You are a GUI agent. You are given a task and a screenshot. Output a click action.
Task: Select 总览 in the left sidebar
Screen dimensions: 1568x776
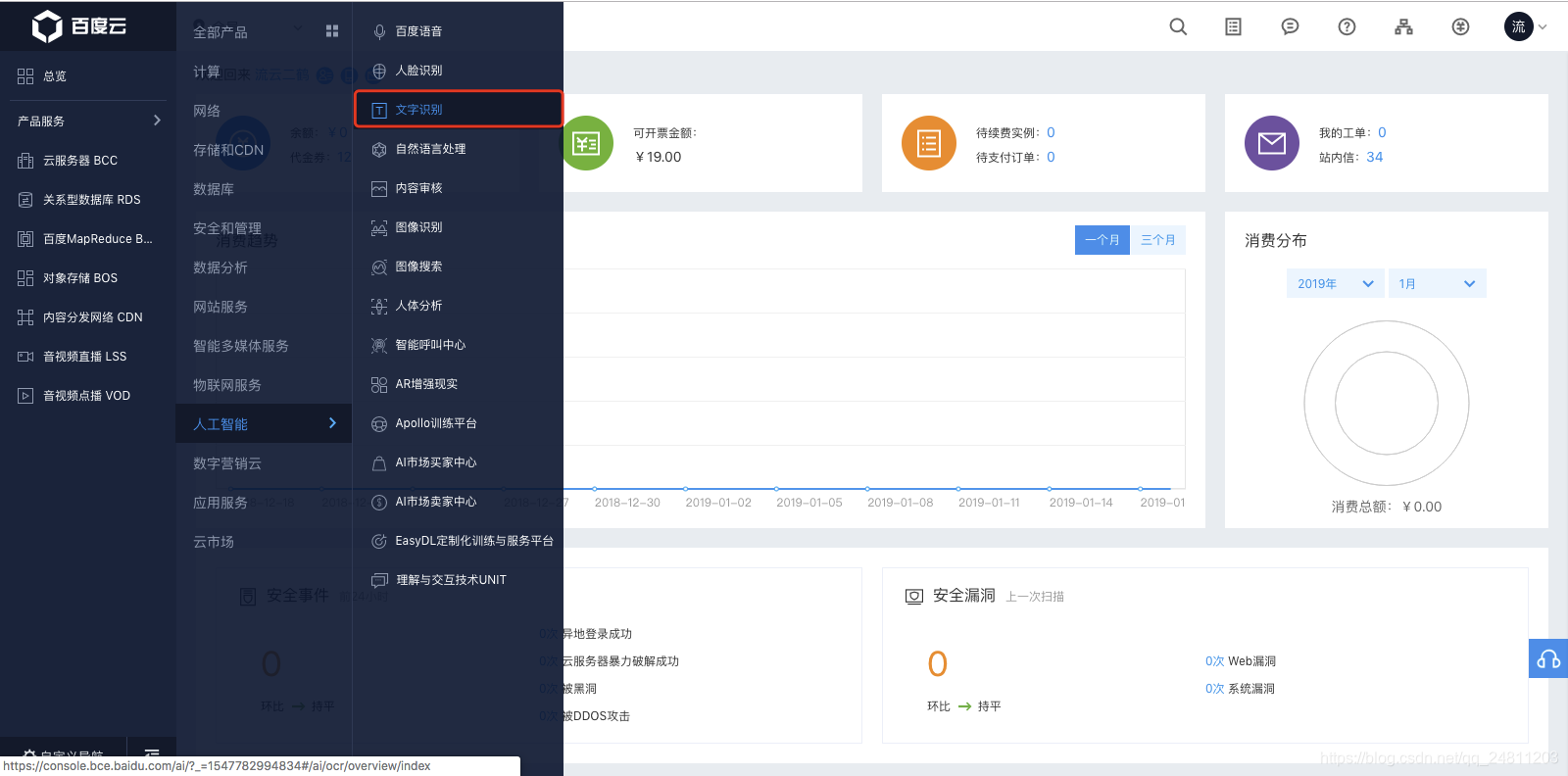click(x=88, y=76)
